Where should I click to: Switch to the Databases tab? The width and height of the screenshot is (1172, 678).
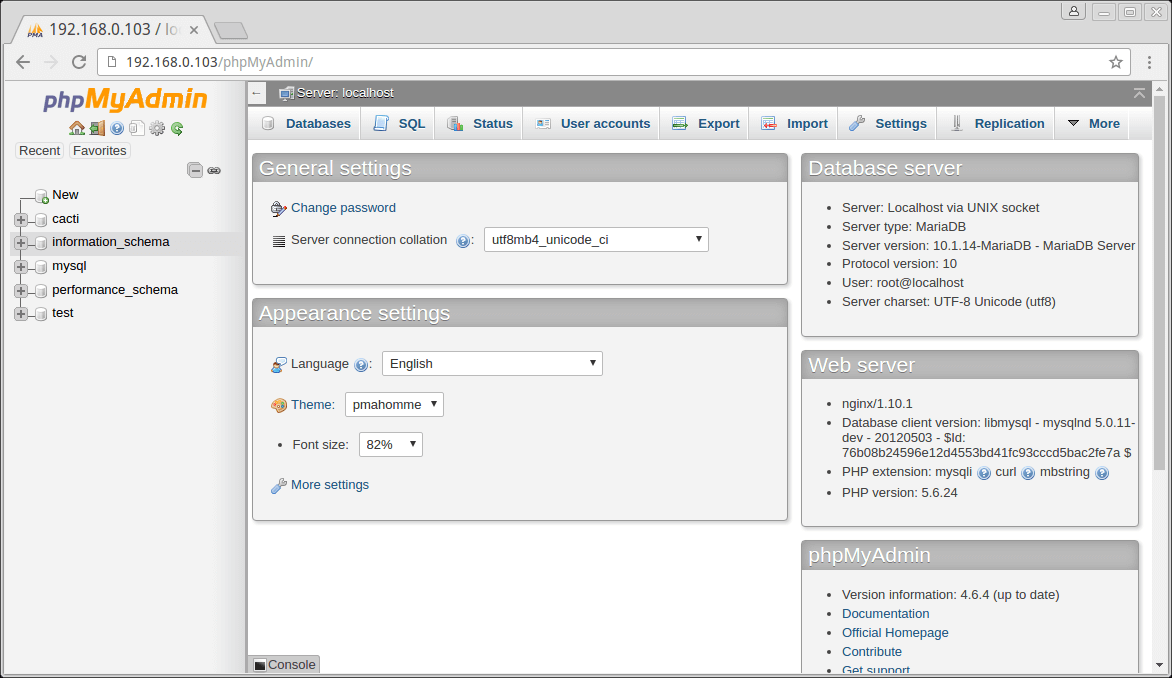pos(306,124)
